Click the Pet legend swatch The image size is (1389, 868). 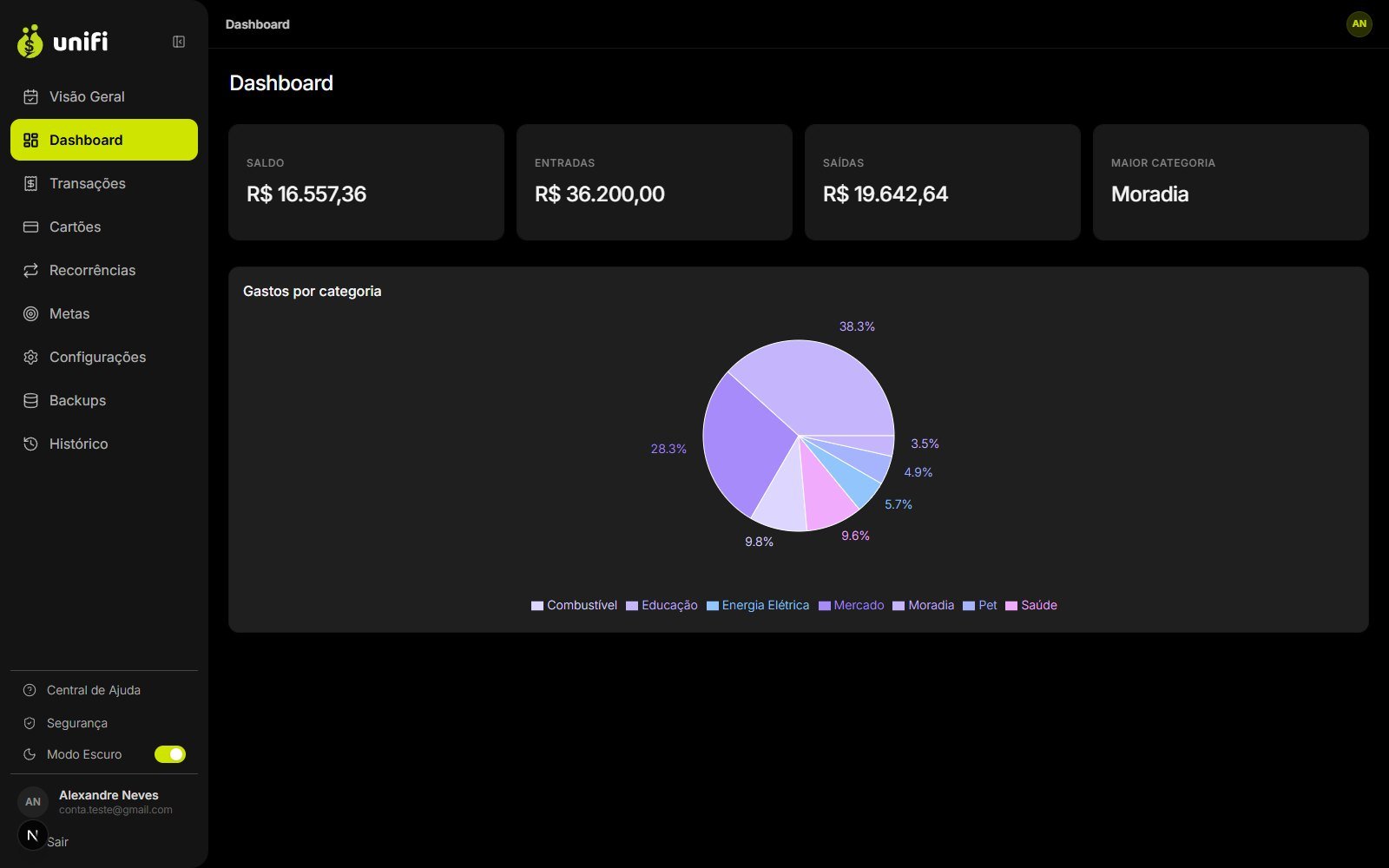coord(969,606)
